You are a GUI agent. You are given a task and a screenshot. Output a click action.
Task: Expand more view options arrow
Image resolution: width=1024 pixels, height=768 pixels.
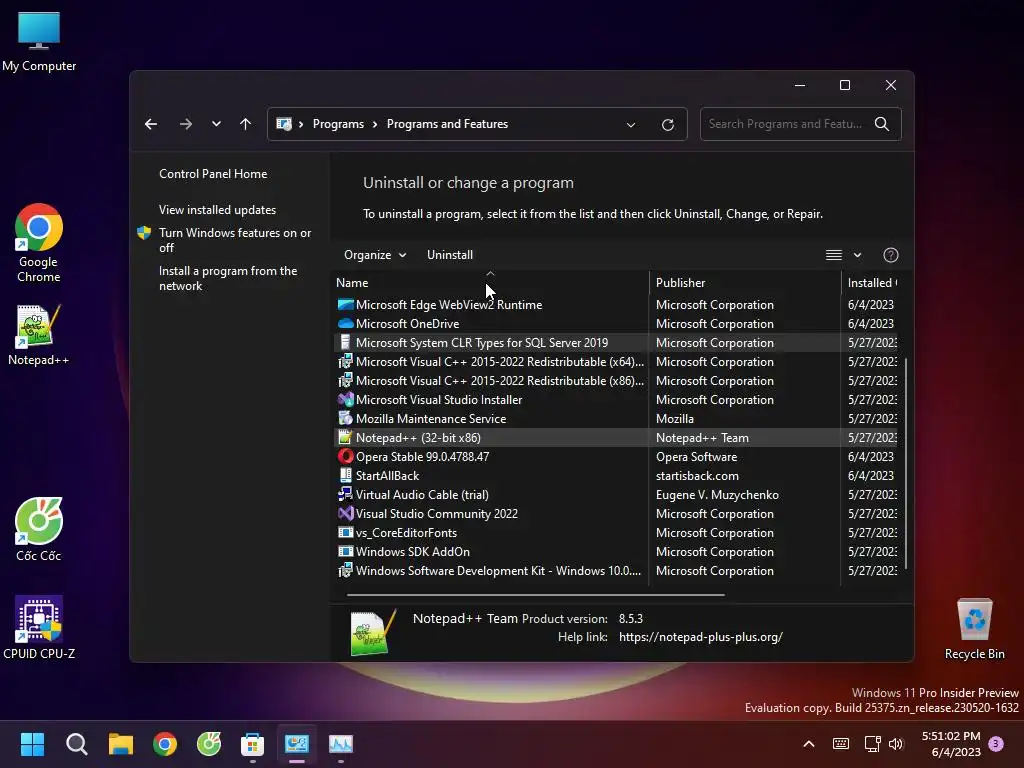pyautogui.click(x=857, y=255)
